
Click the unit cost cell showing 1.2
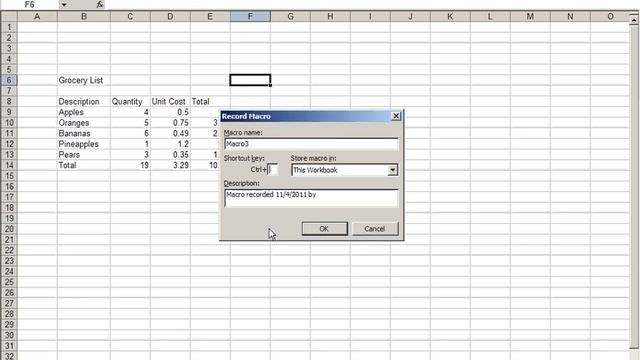click(x=170, y=144)
